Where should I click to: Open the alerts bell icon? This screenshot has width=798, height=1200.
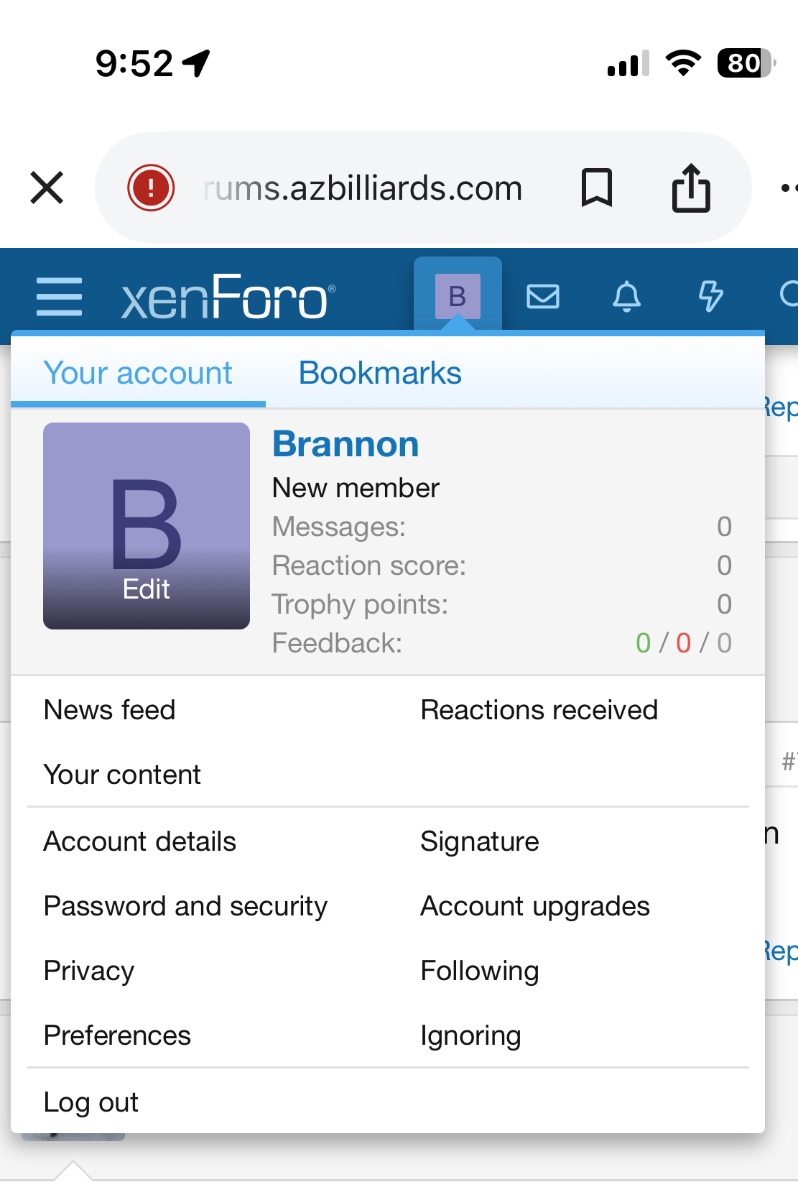click(627, 296)
